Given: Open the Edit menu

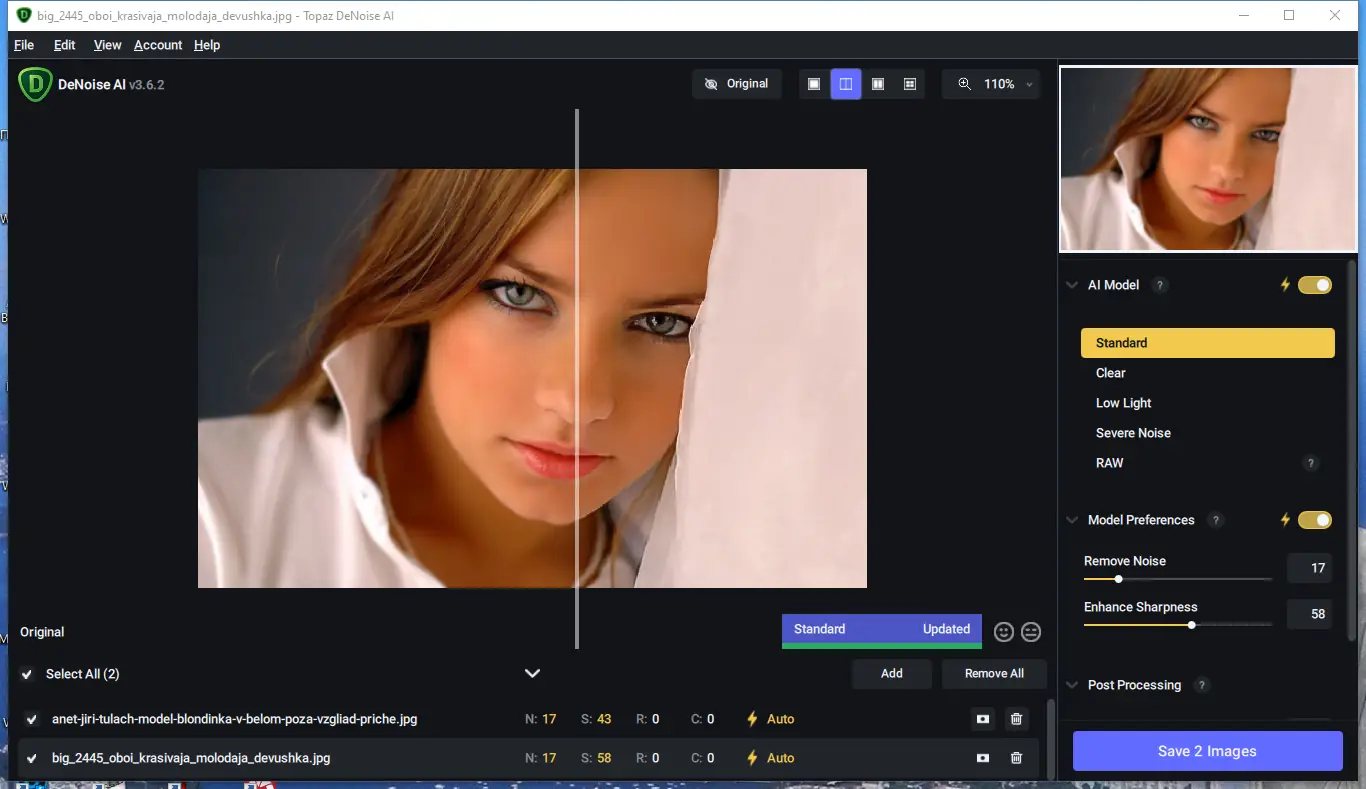Looking at the screenshot, I should point(64,45).
